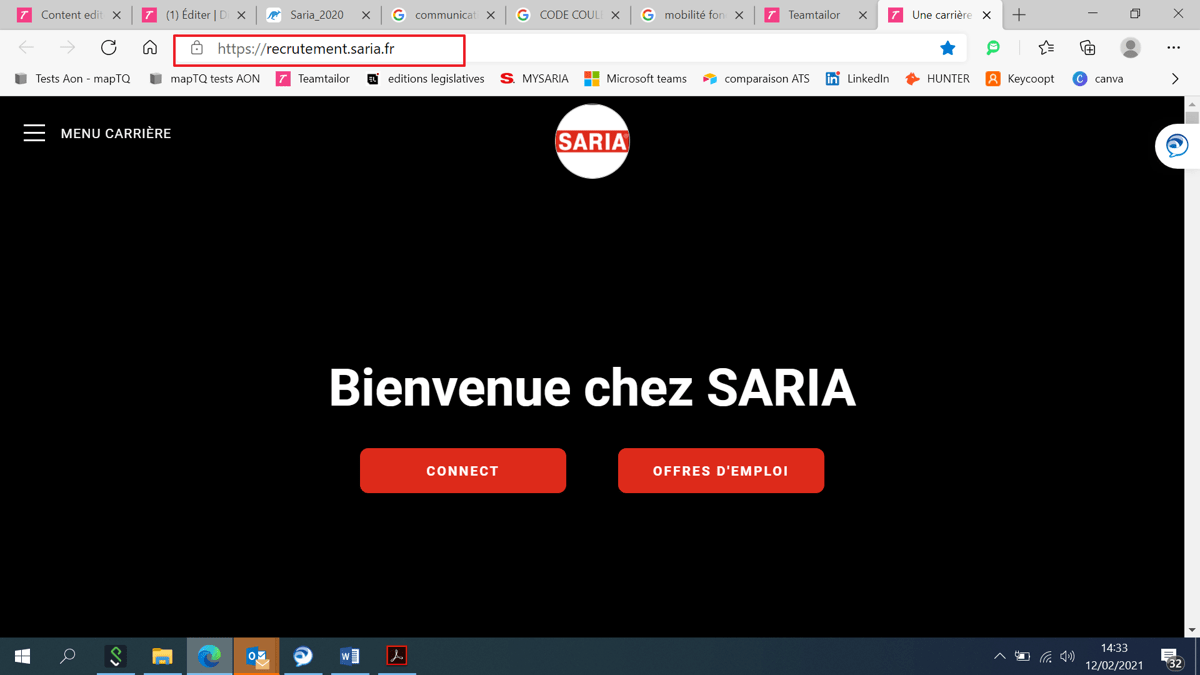This screenshot has width=1200, height=675.
Task: Click the OFFRES D'EMPLOI button
Action: pos(721,471)
